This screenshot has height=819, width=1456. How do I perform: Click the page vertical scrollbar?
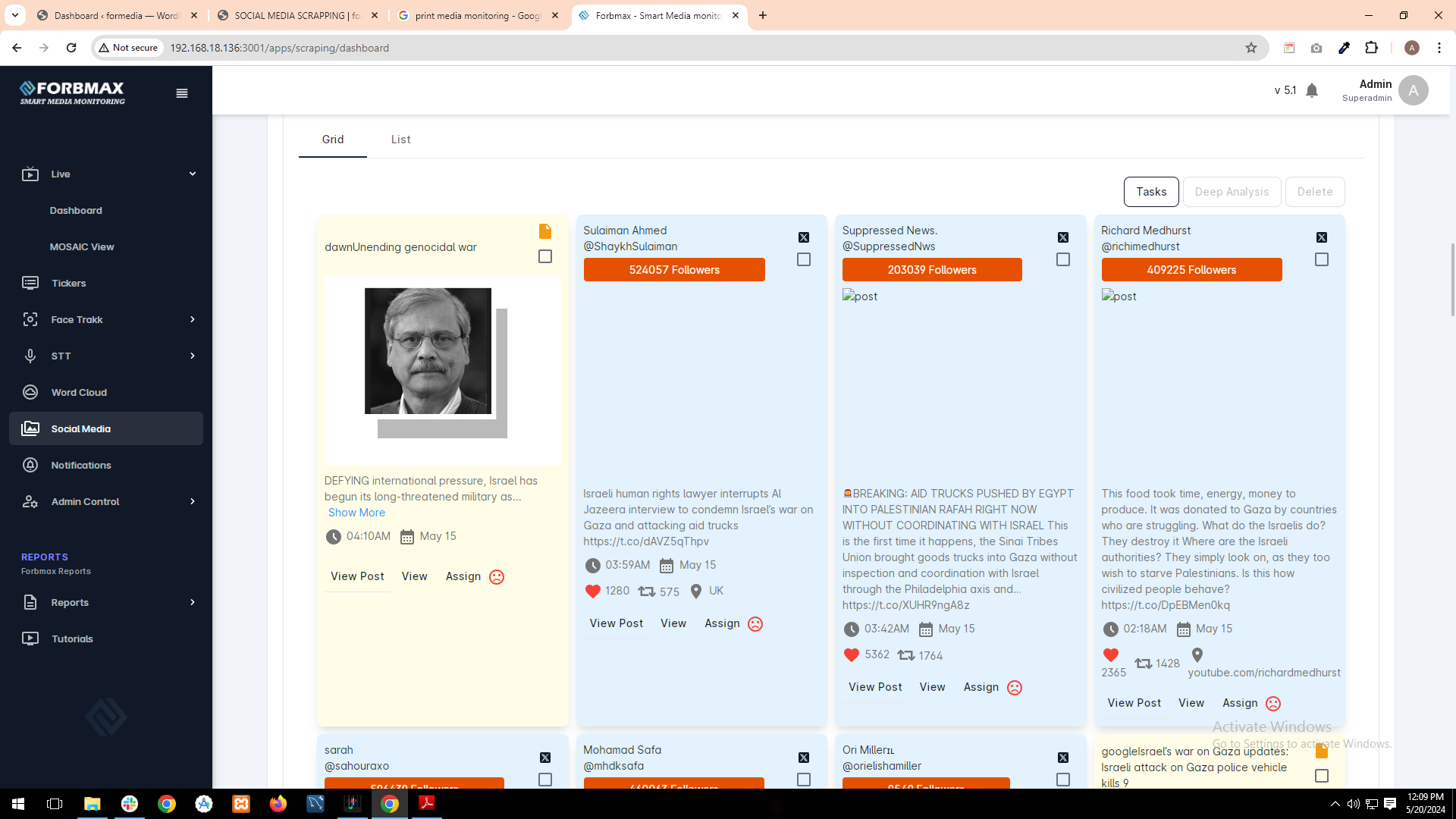tap(1452, 281)
